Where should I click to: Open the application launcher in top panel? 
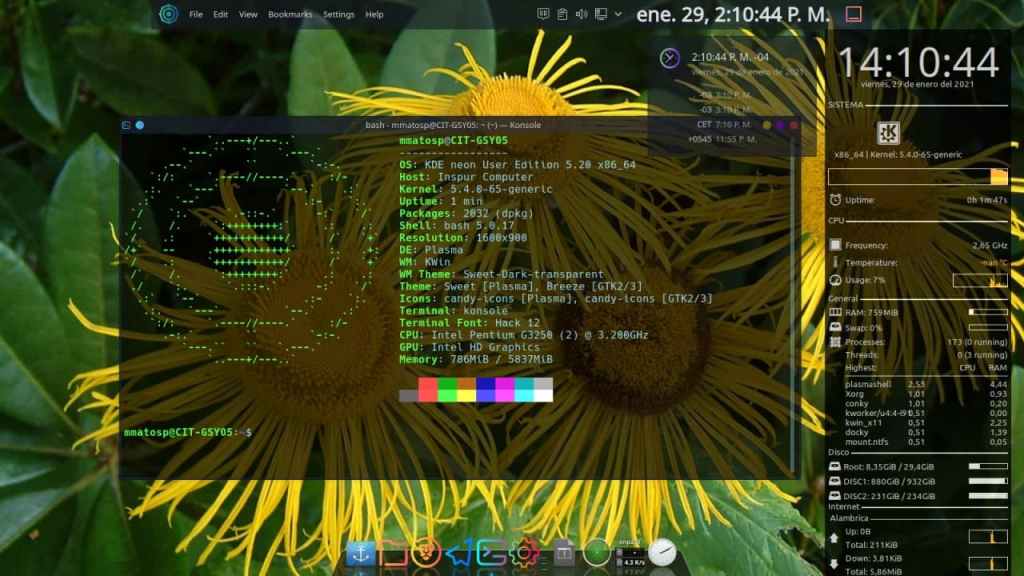click(168, 14)
